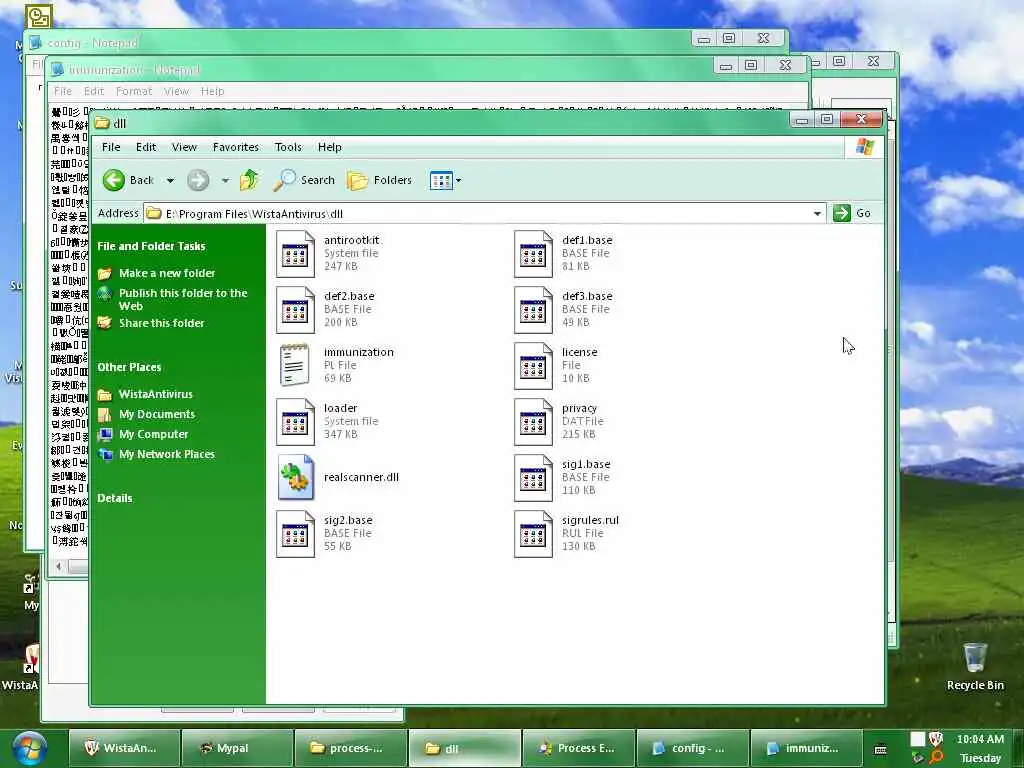Screen dimensions: 1024x768
Task: Switch to config Notepad taskbar button
Action: tap(692, 748)
